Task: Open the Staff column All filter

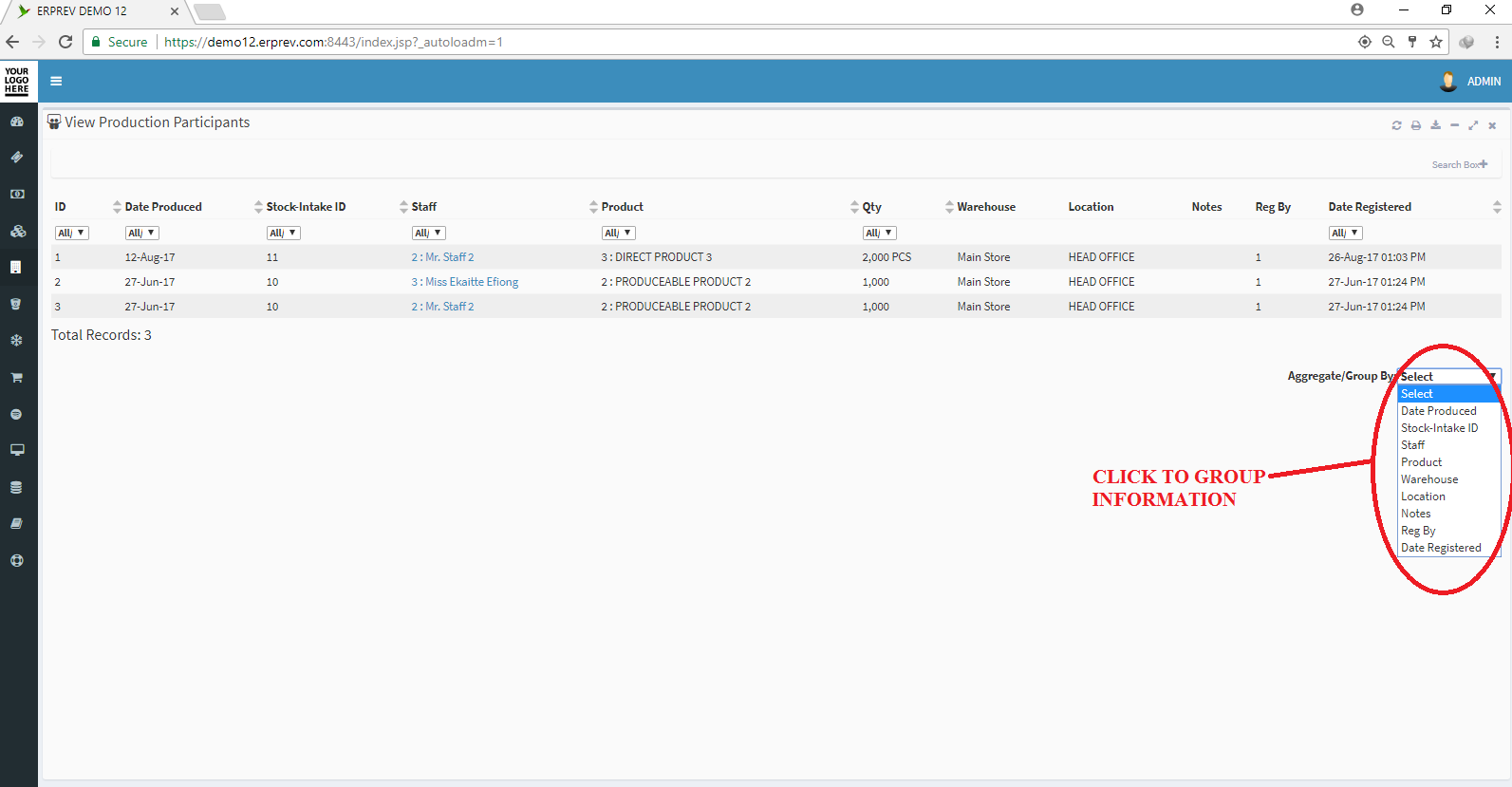Action: pos(428,233)
